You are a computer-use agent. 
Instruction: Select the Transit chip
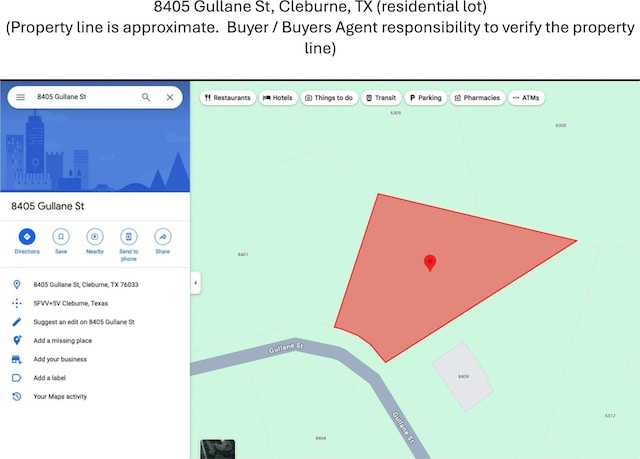[x=381, y=98]
